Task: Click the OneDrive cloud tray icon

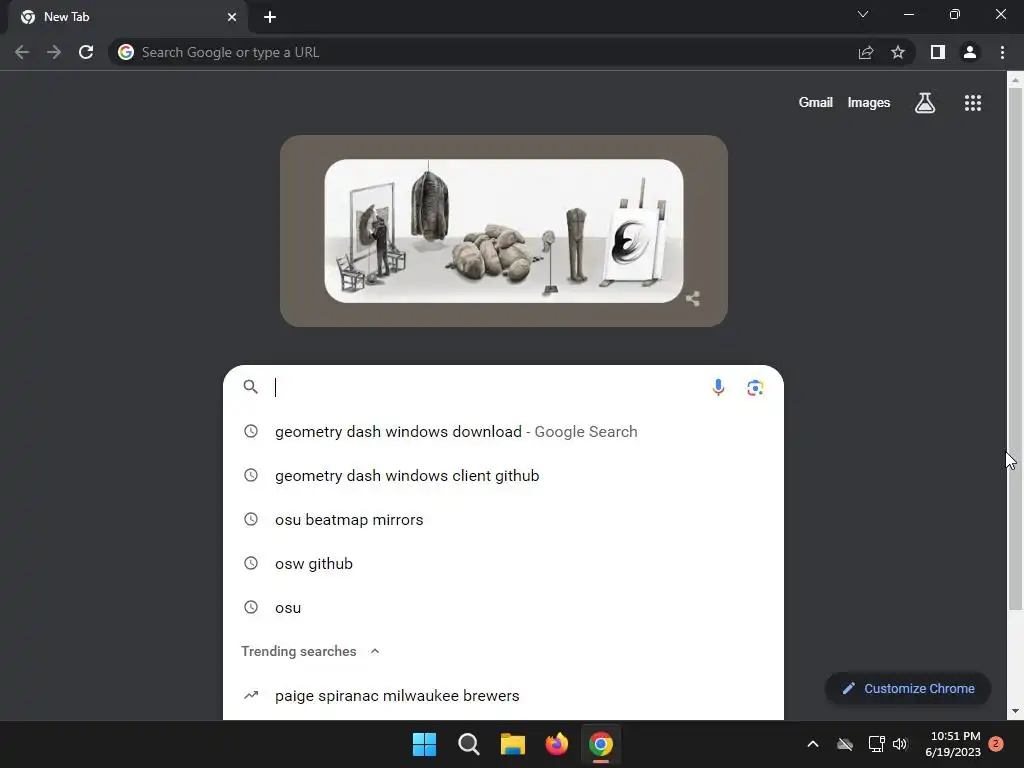Action: click(845, 744)
